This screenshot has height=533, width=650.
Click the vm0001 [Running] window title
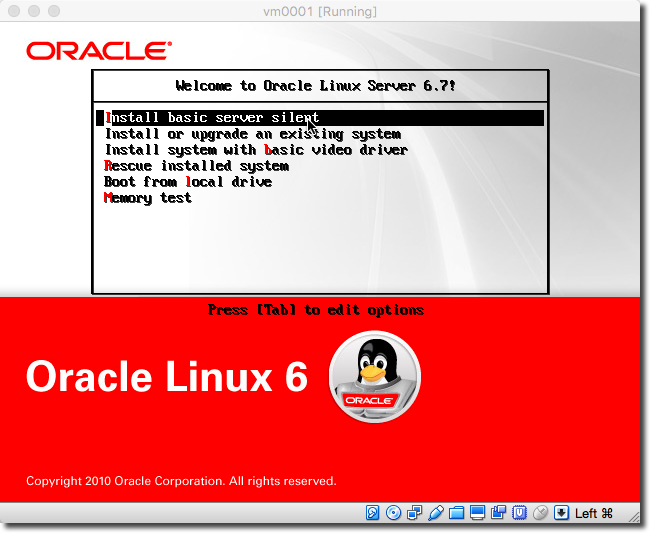[320, 11]
